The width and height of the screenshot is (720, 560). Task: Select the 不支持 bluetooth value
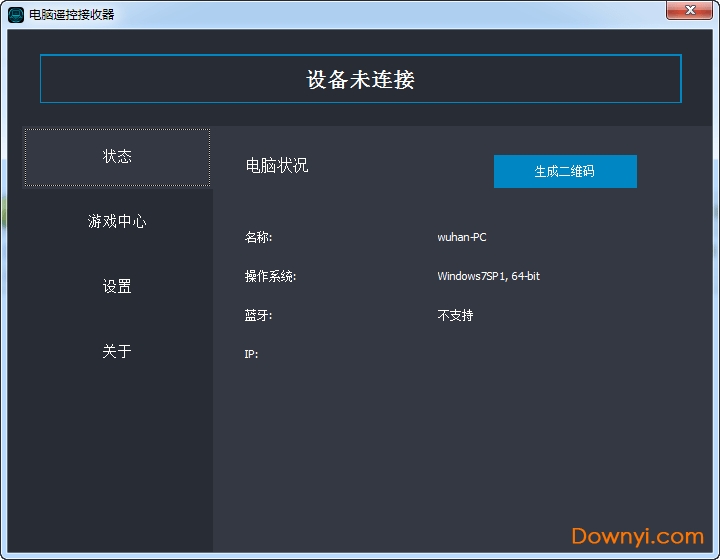click(x=455, y=315)
